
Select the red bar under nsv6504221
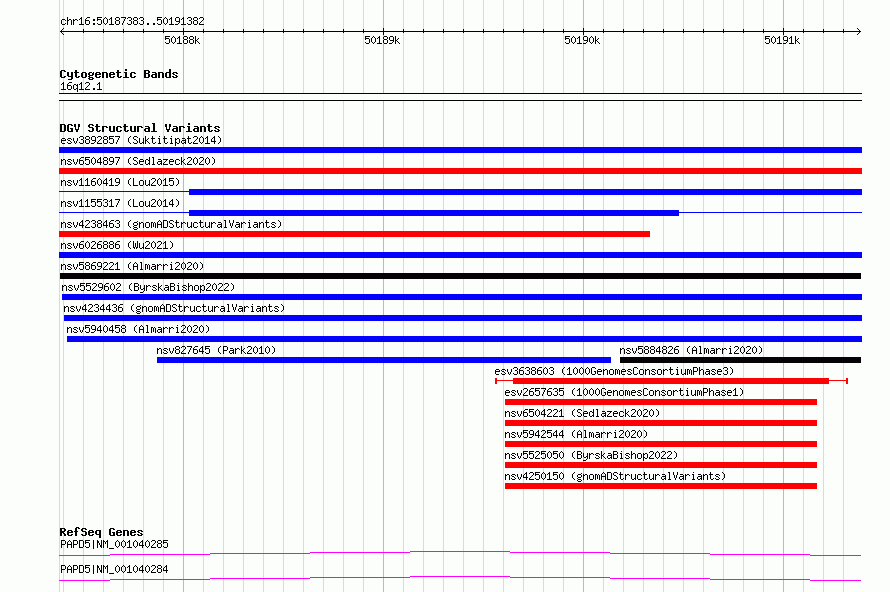click(x=661, y=423)
